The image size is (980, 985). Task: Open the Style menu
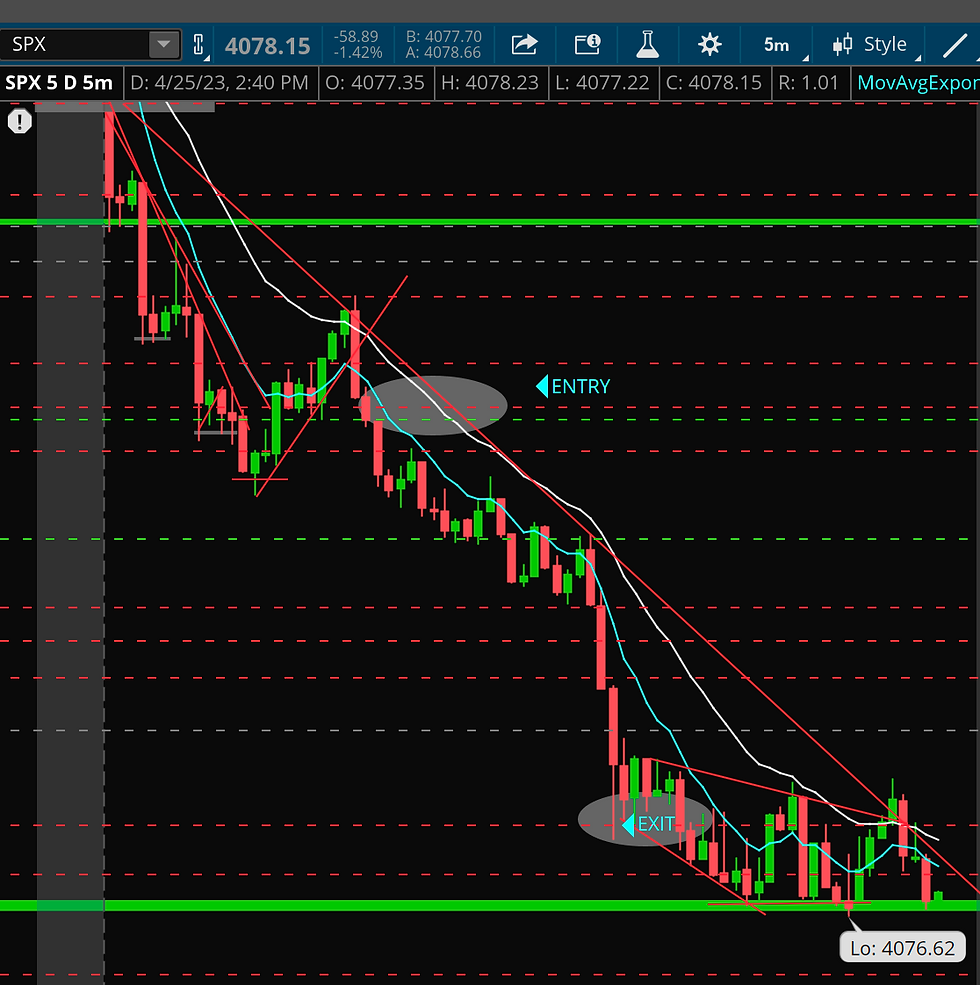coord(869,45)
